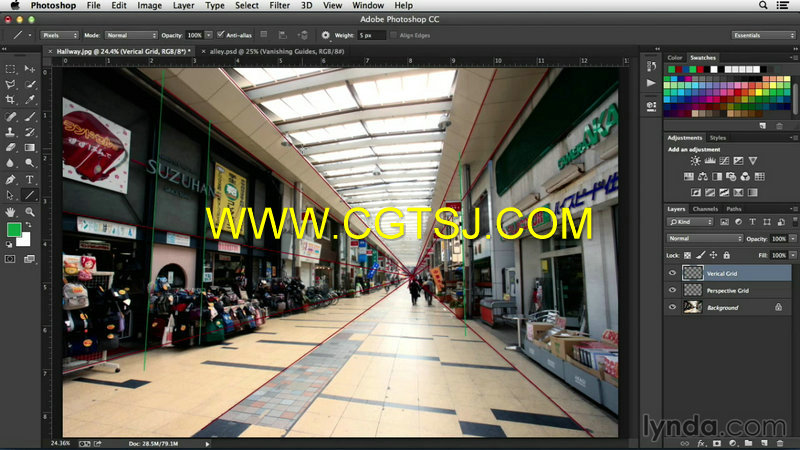Toggle lock transparent pixels

tap(687, 255)
